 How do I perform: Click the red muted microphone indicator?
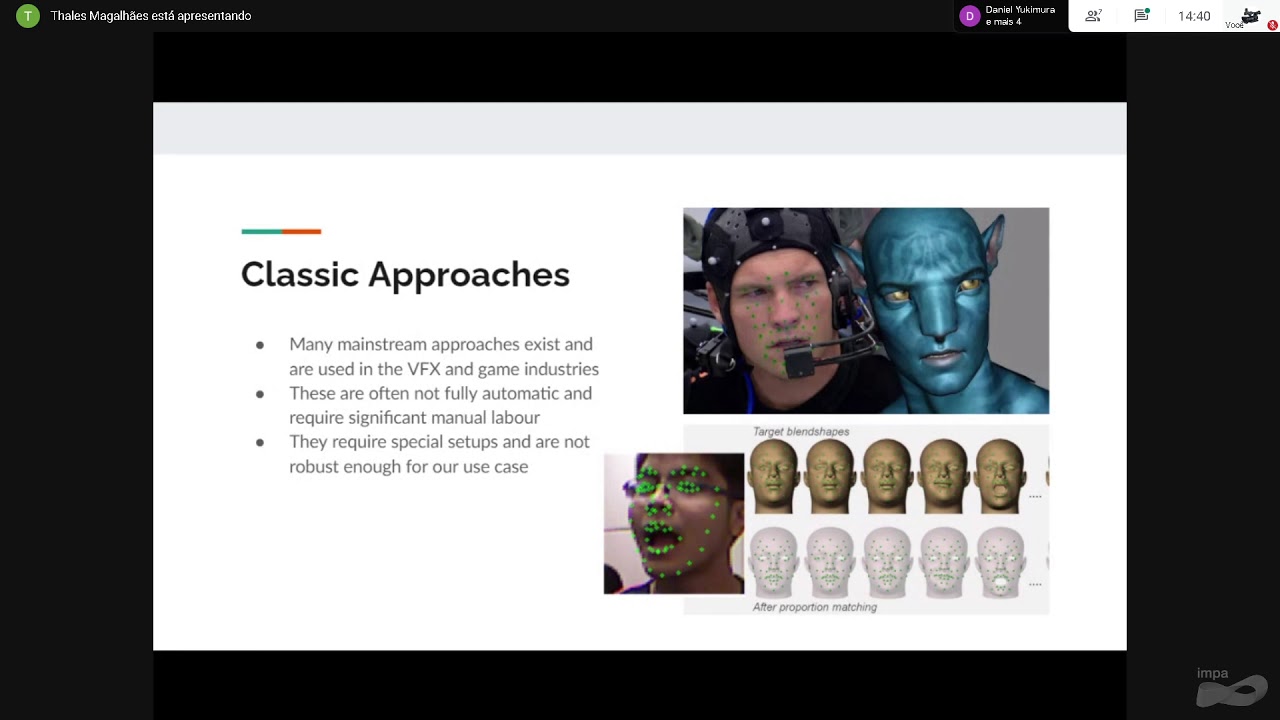1273,25
